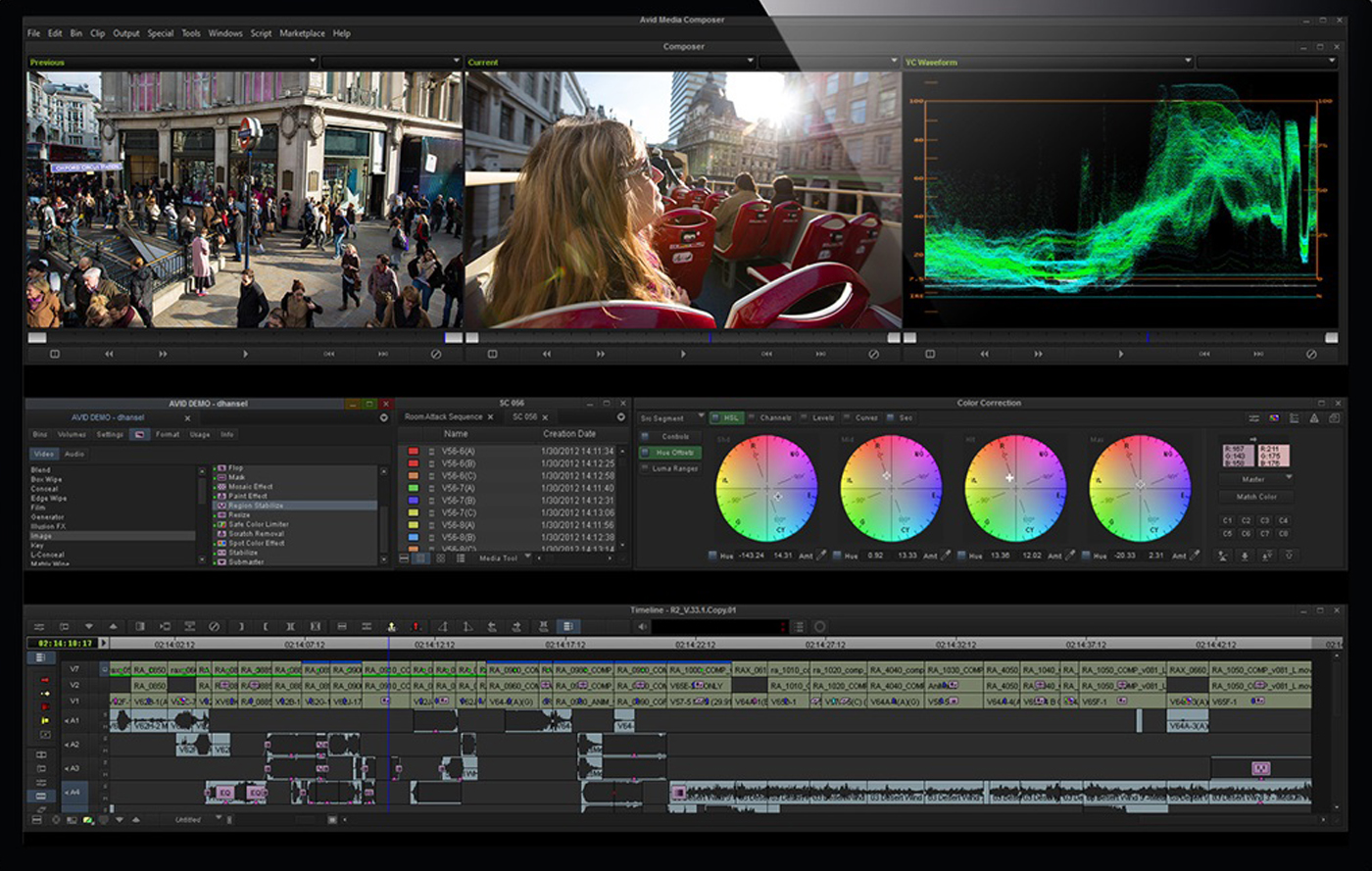Expand the Master dropdown in Color Correction

pyautogui.click(x=1255, y=478)
